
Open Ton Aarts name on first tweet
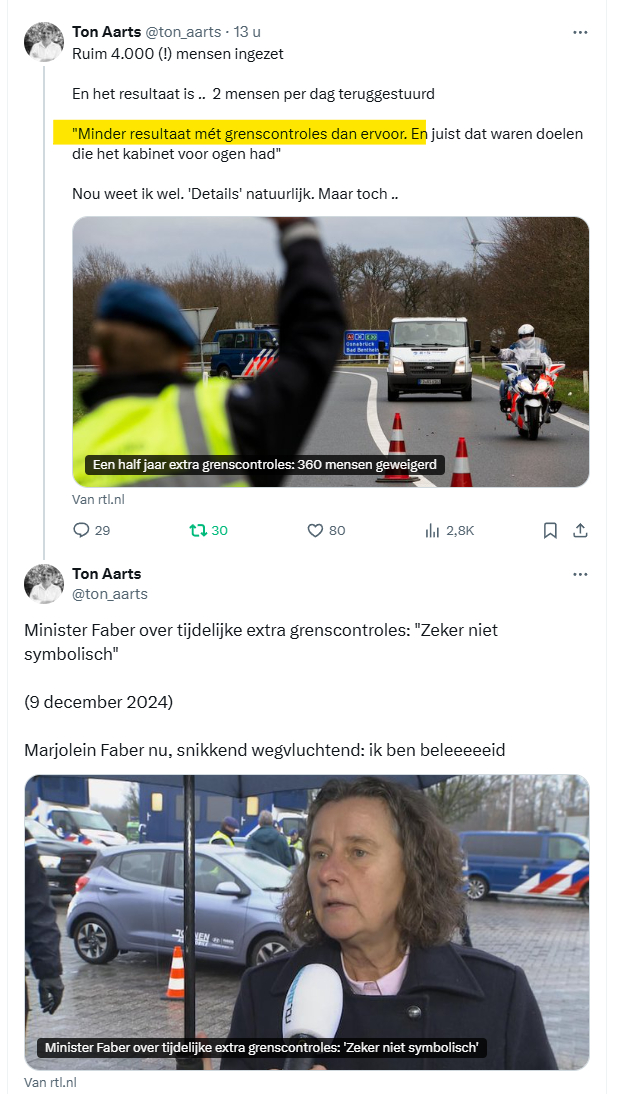coord(107,31)
